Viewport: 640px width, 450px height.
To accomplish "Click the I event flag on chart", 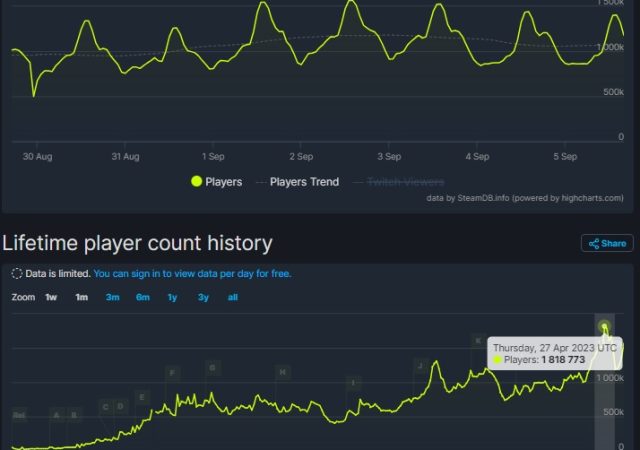I will 353,383.
